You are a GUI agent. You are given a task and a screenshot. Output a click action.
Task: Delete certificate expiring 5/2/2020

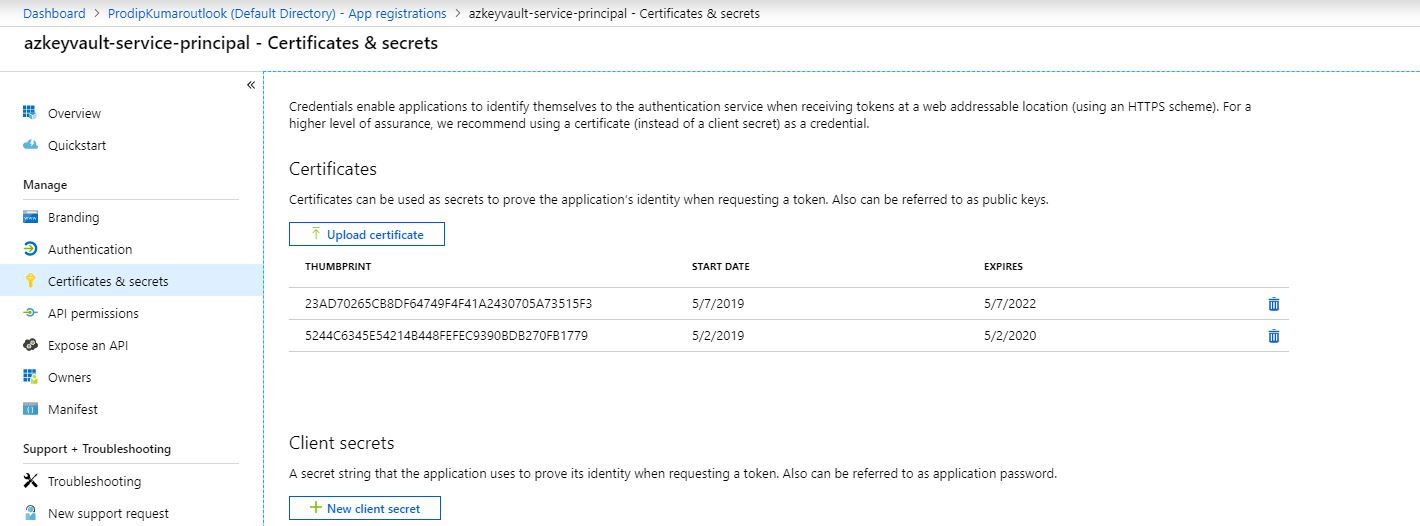(1273, 336)
